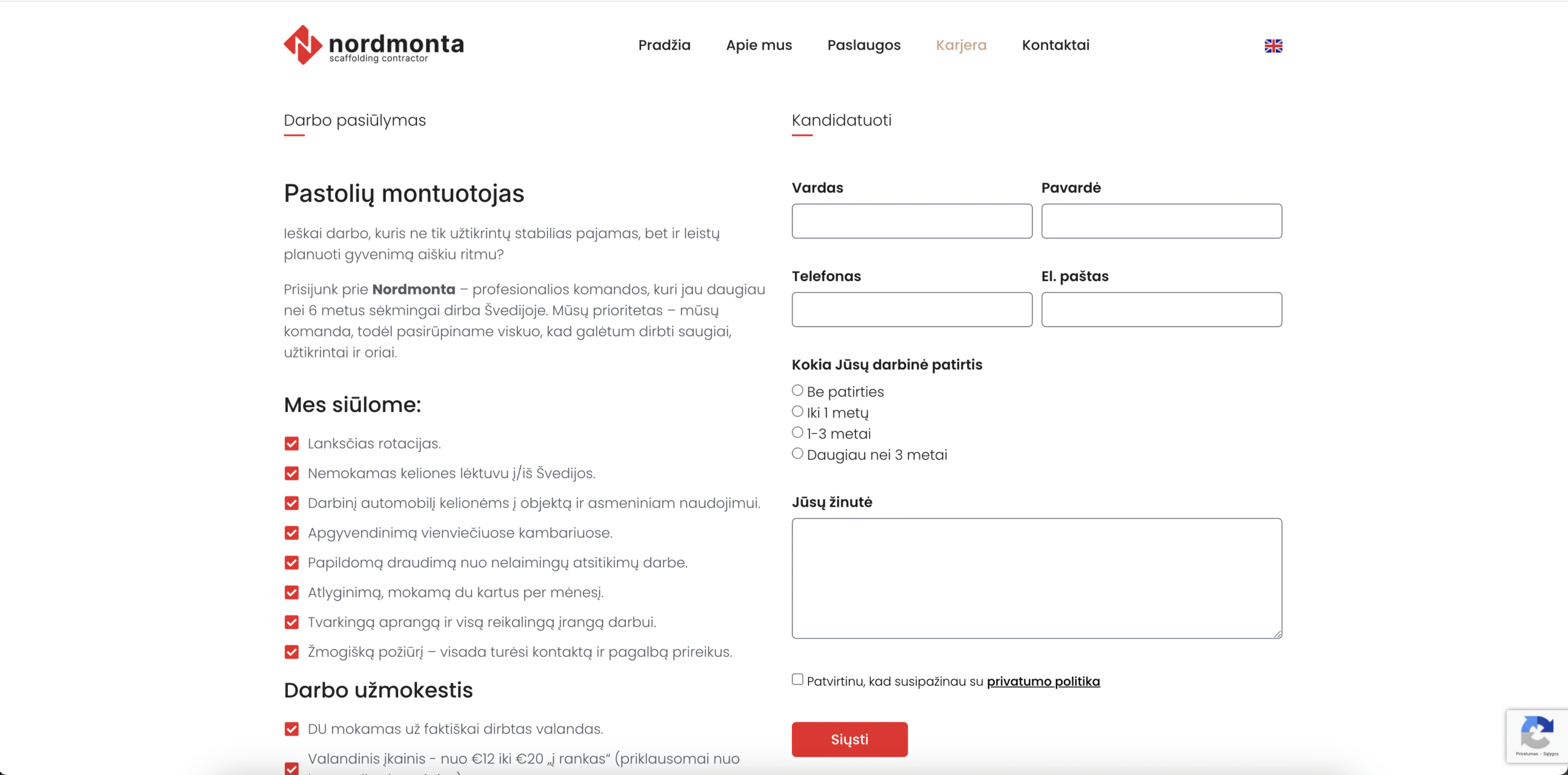
Task: Click the Nordmonta logo icon
Action: click(303, 45)
